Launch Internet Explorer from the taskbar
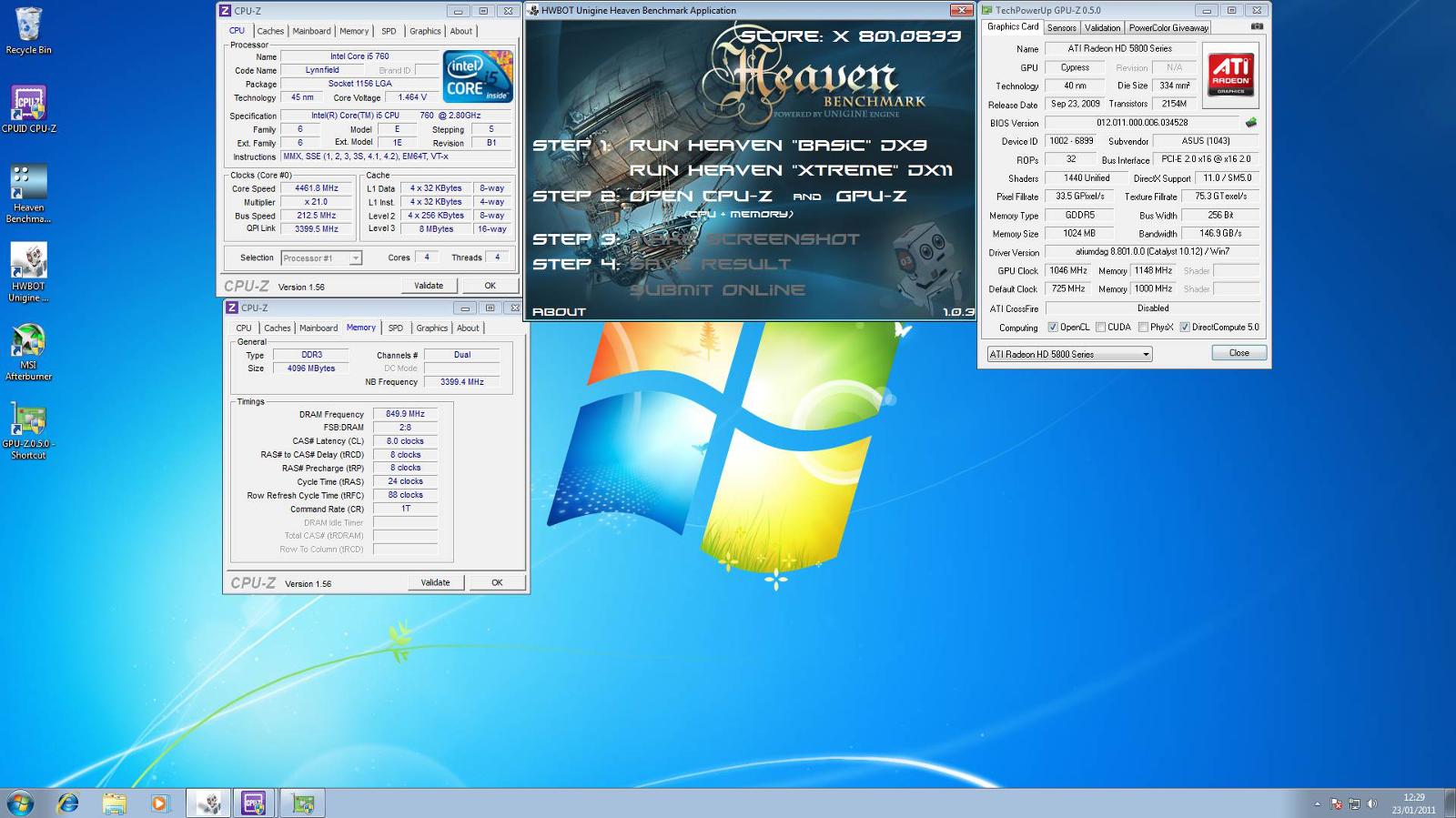The width and height of the screenshot is (1456, 818). (67, 803)
